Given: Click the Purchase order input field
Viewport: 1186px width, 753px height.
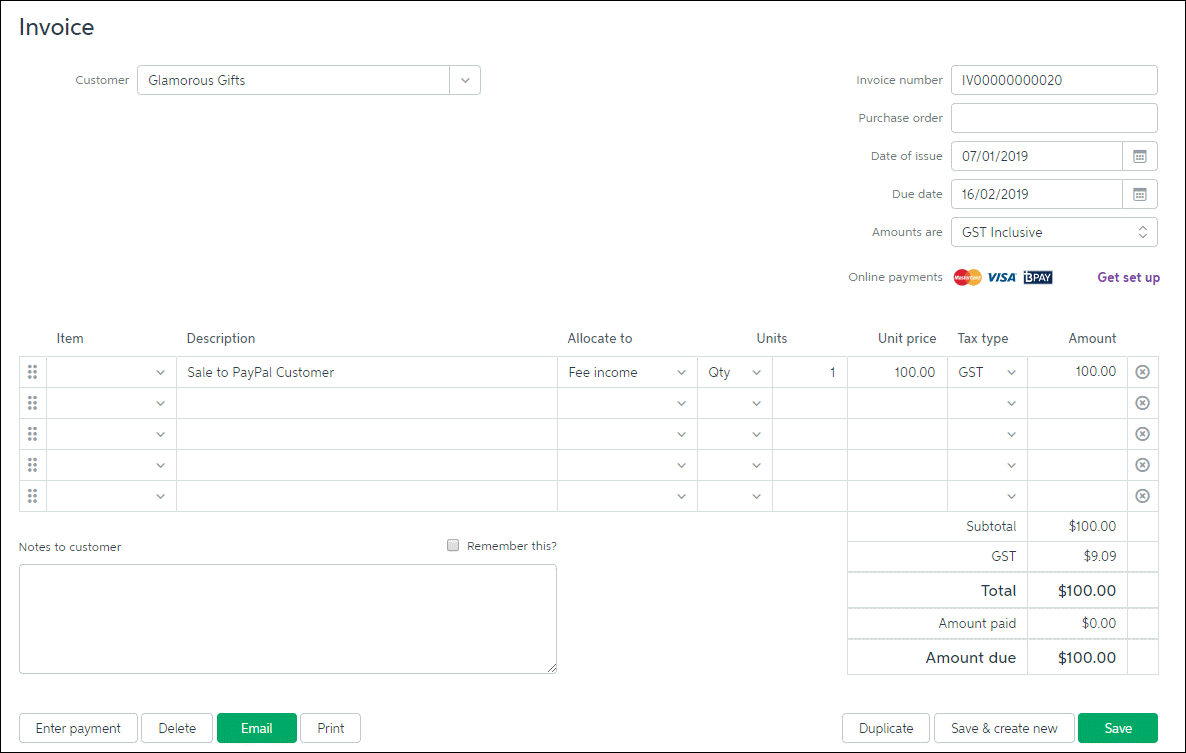Looking at the screenshot, I should (x=1053, y=118).
